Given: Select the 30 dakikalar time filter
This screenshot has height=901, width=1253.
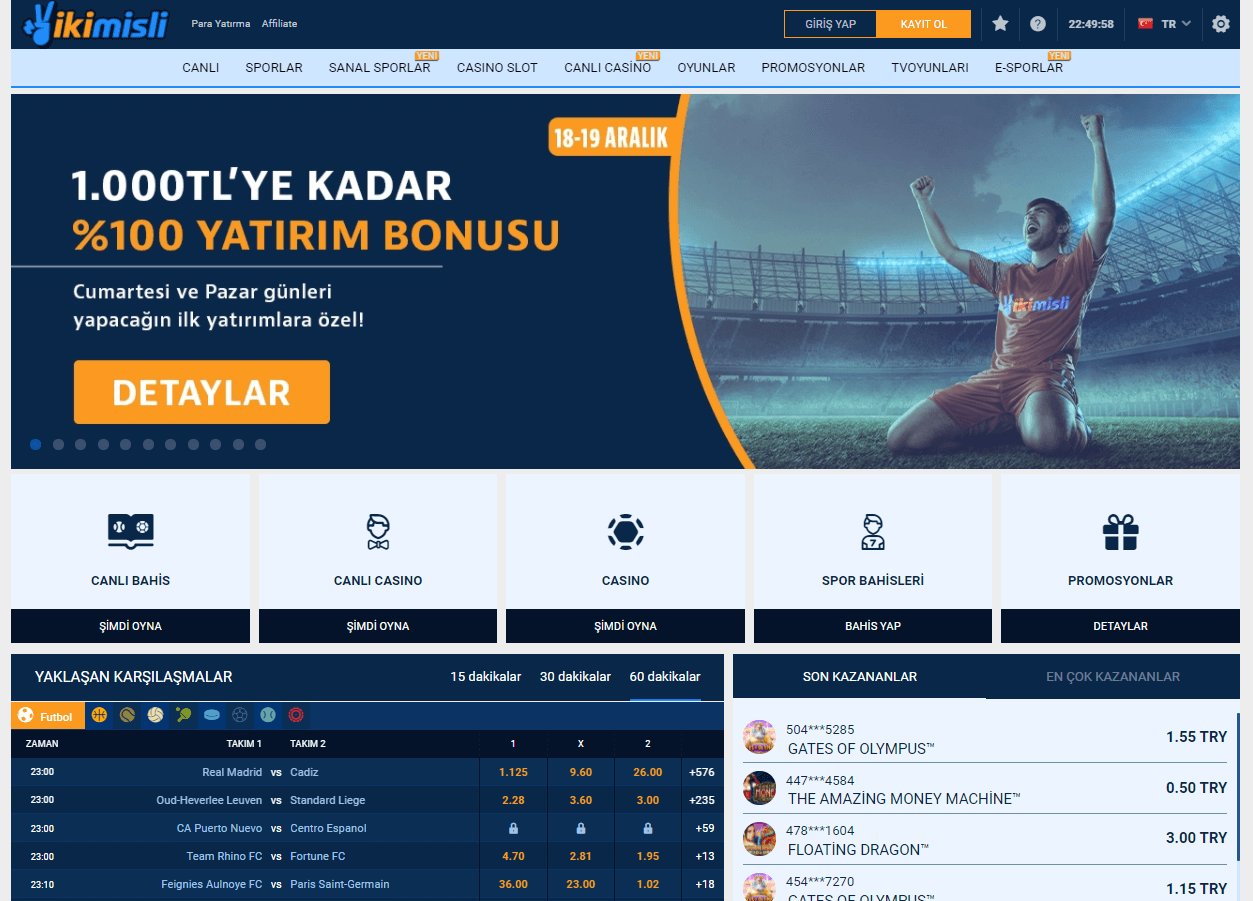Looking at the screenshot, I should coord(575,677).
